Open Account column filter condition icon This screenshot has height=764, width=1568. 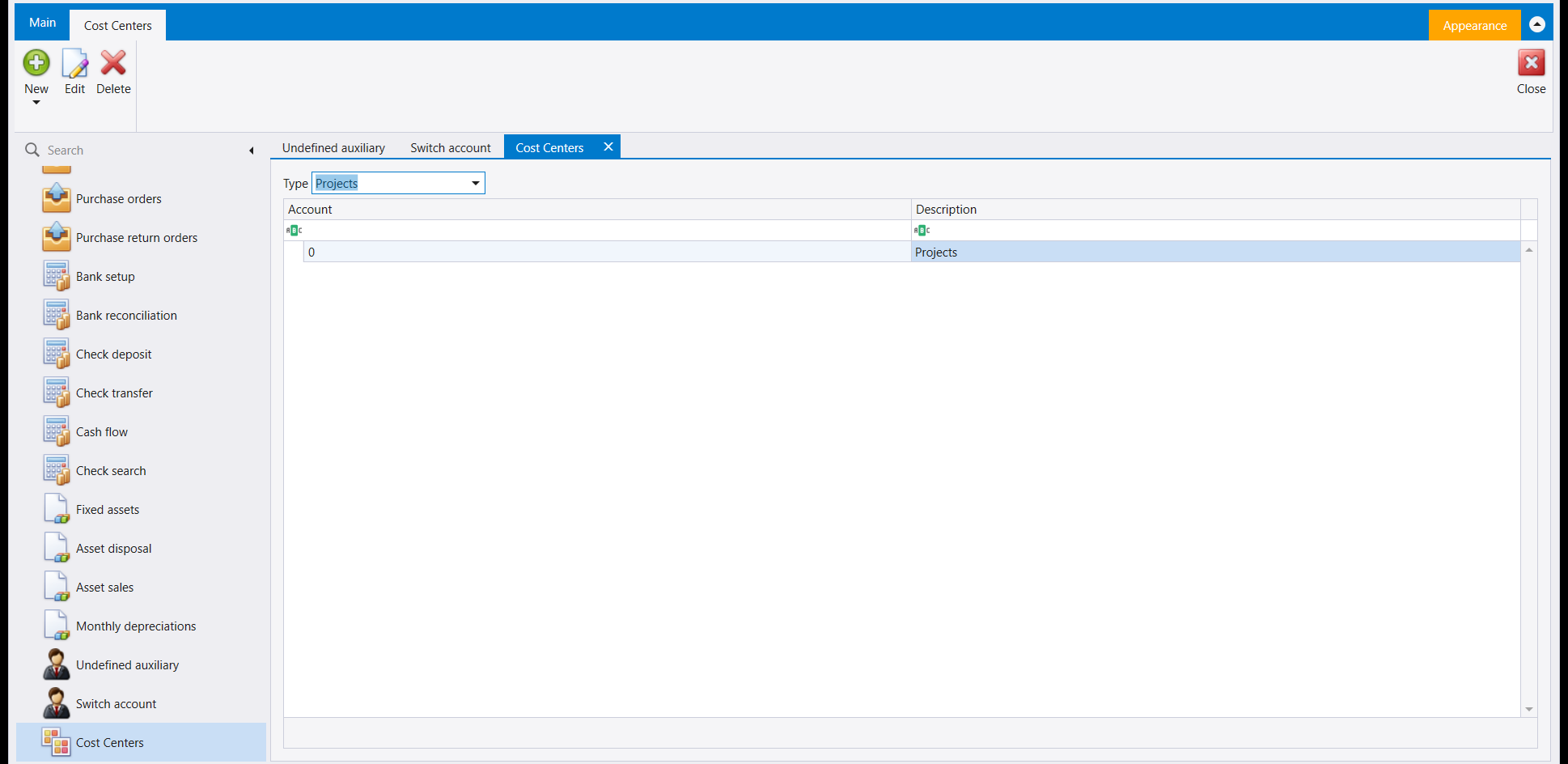coord(295,231)
